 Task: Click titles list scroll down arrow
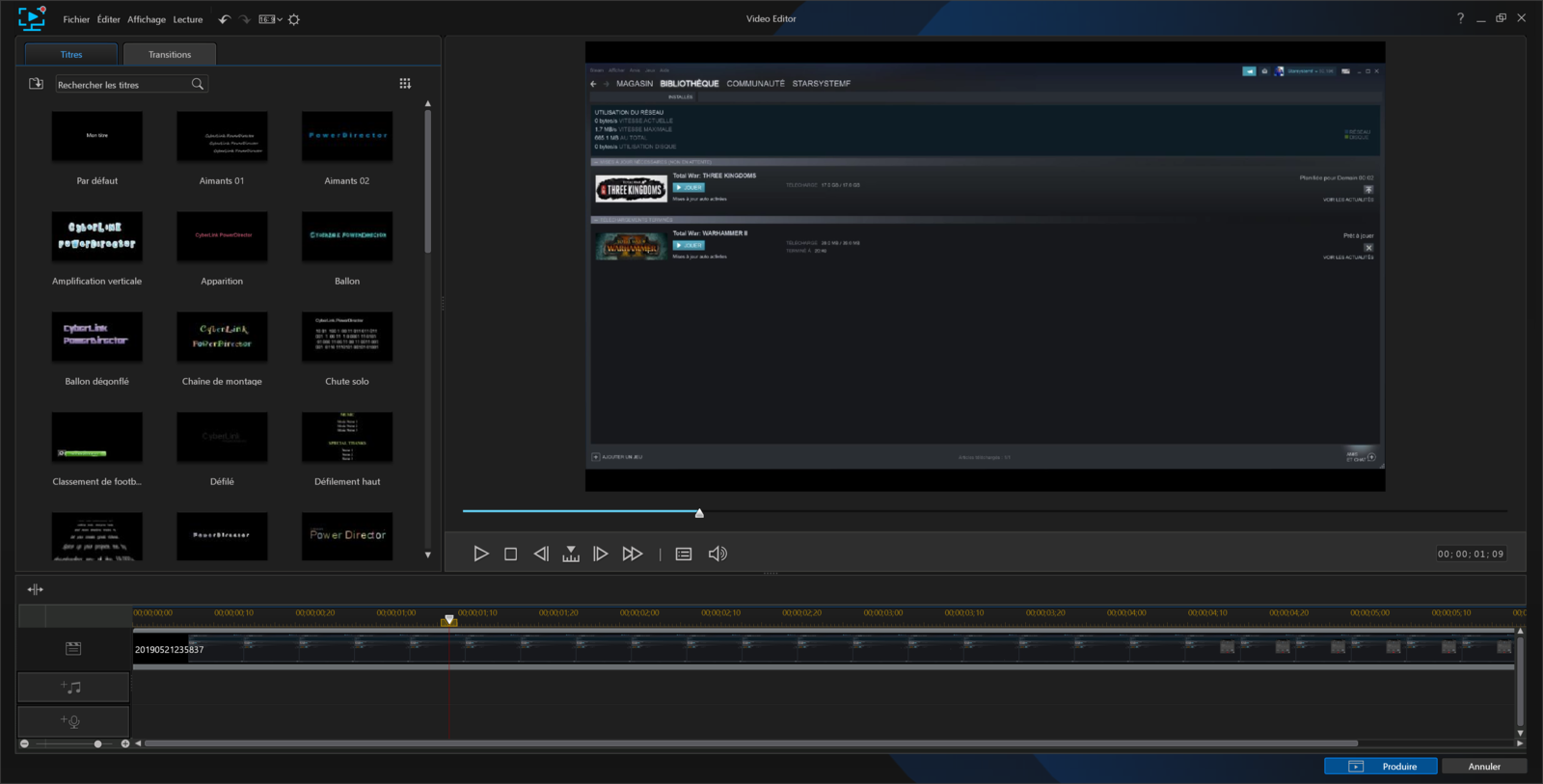tap(428, 555)
